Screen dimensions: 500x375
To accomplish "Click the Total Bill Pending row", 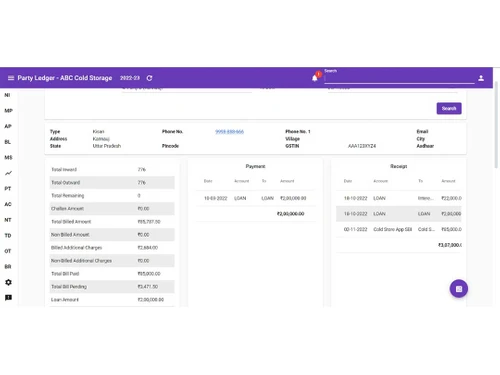I will pos(112,287).
